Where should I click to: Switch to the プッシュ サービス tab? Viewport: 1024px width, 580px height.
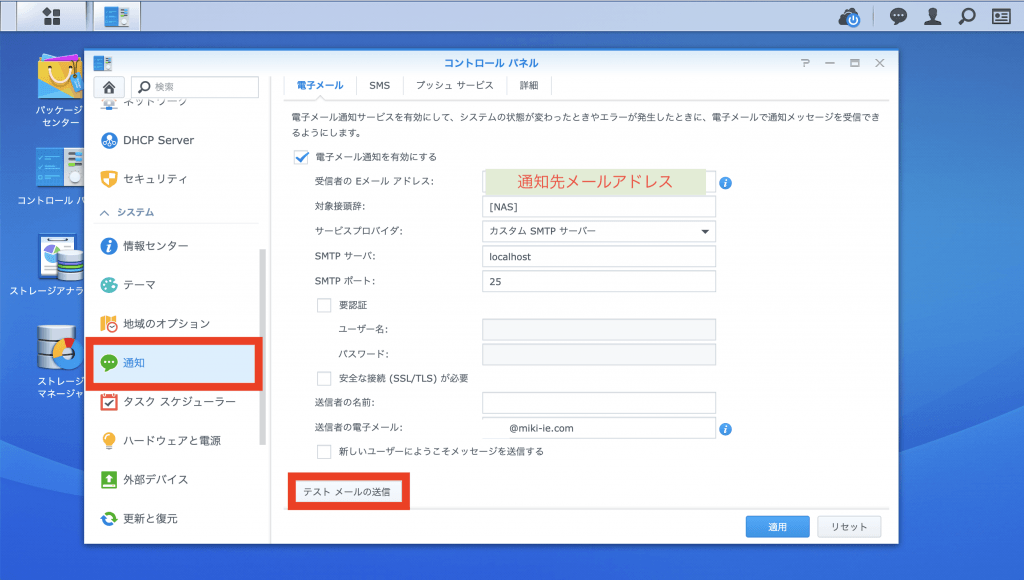click(455, 86)
